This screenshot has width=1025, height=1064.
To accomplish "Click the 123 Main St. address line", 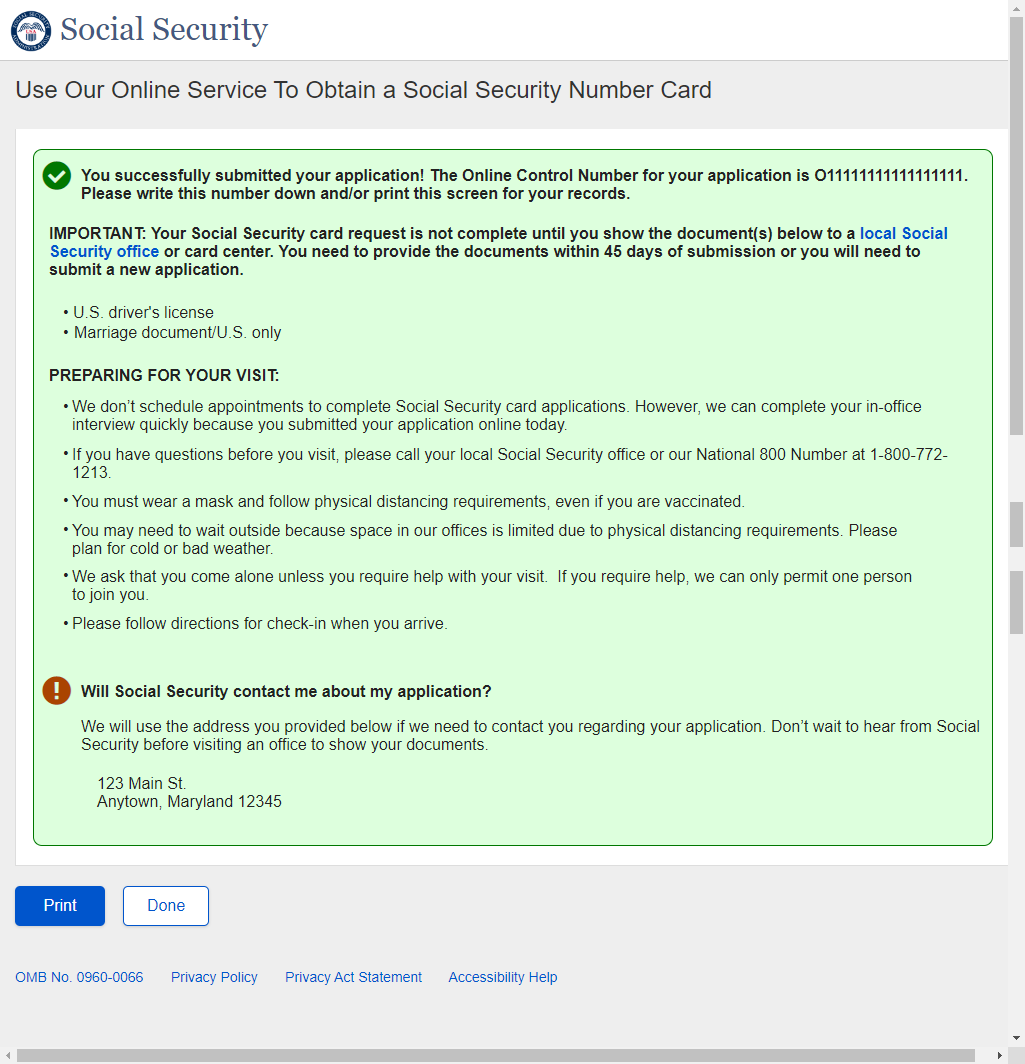I will coord(142,783).
